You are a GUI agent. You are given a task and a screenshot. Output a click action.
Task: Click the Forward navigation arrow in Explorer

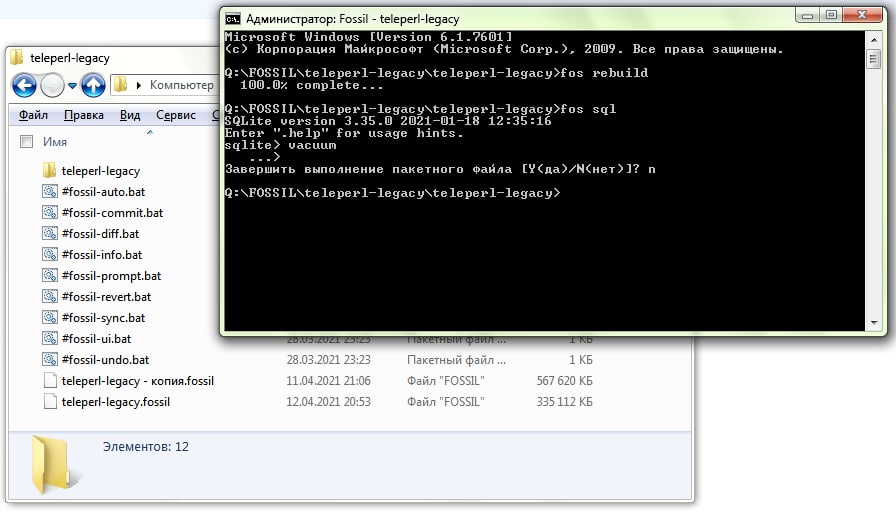click(x=53, y=86)
